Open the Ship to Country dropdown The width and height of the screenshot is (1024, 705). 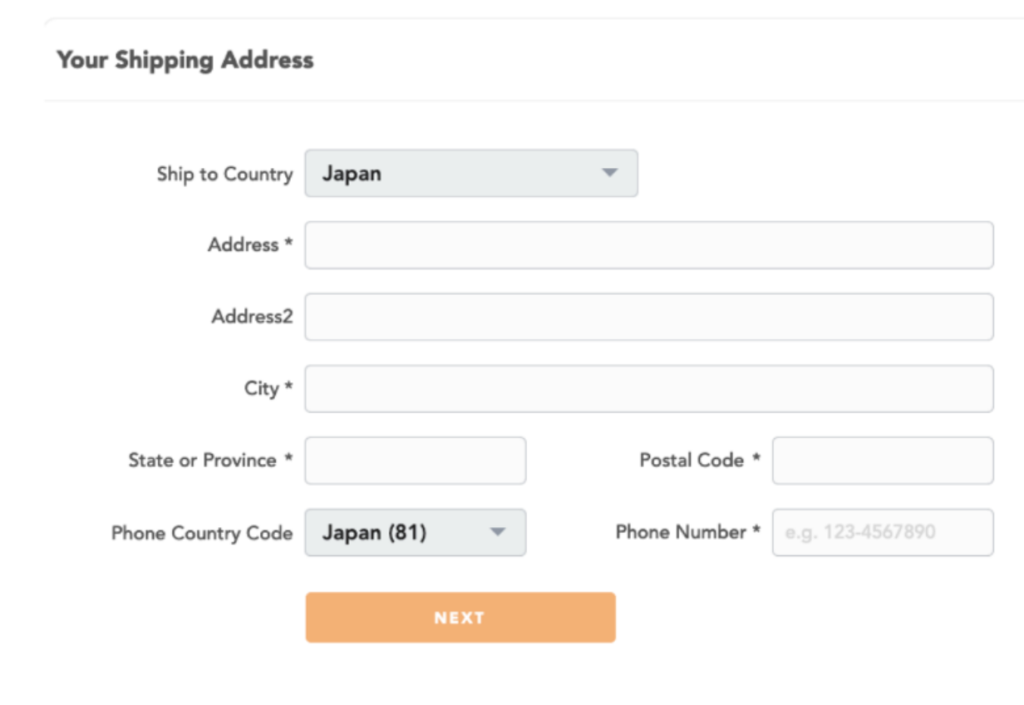[470, 173]
